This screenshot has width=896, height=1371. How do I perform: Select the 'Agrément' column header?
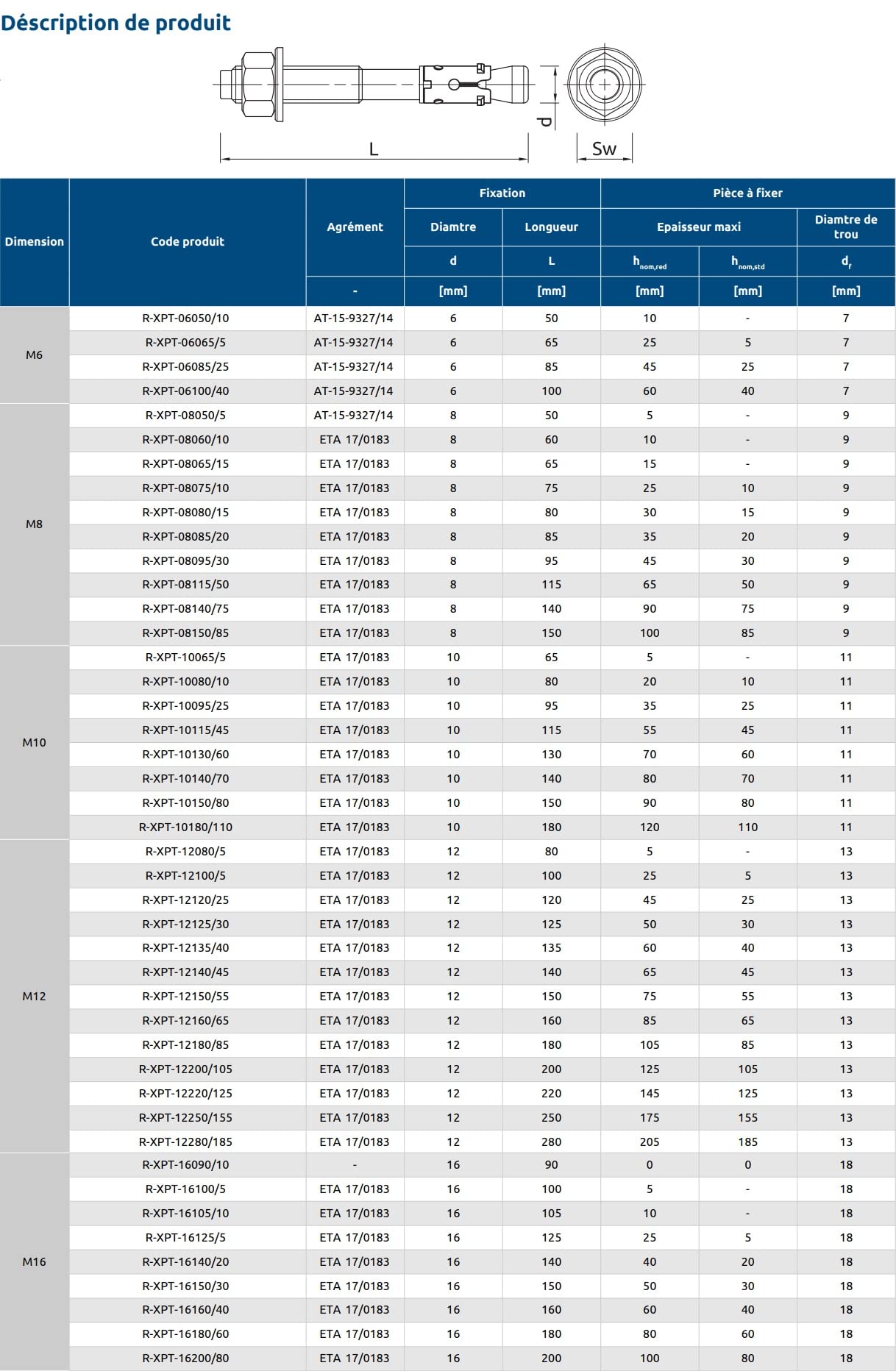pyautogui.click(x=355, y=227)
